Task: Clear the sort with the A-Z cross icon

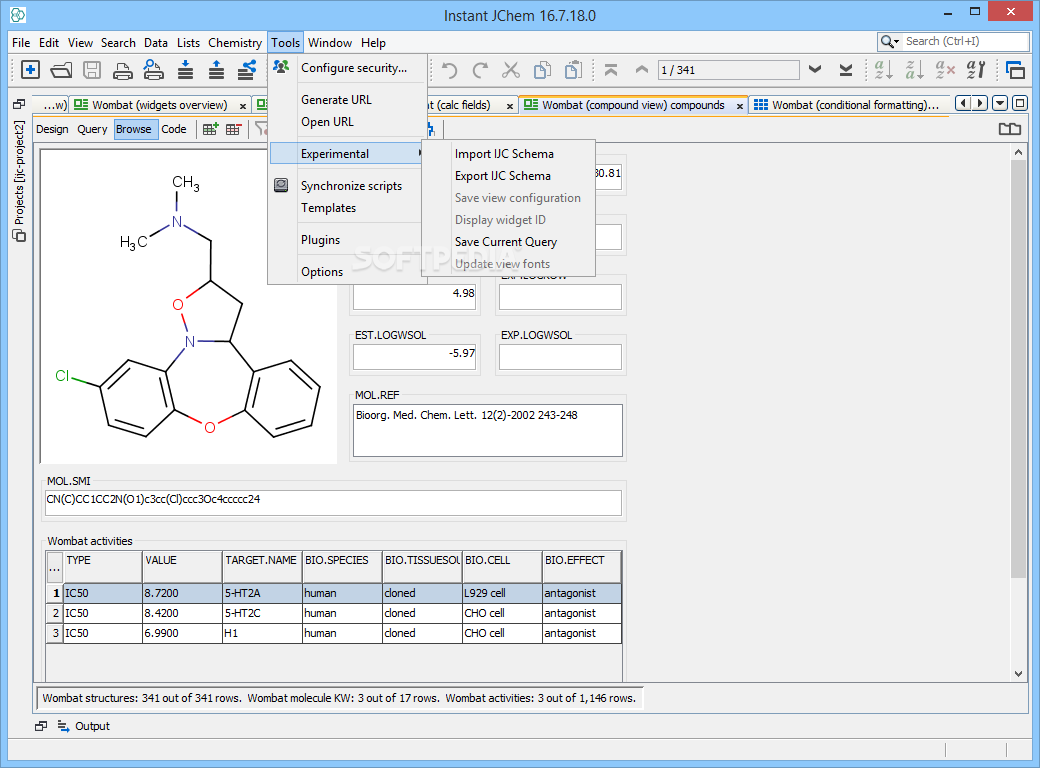Action: tap(945, 70)
